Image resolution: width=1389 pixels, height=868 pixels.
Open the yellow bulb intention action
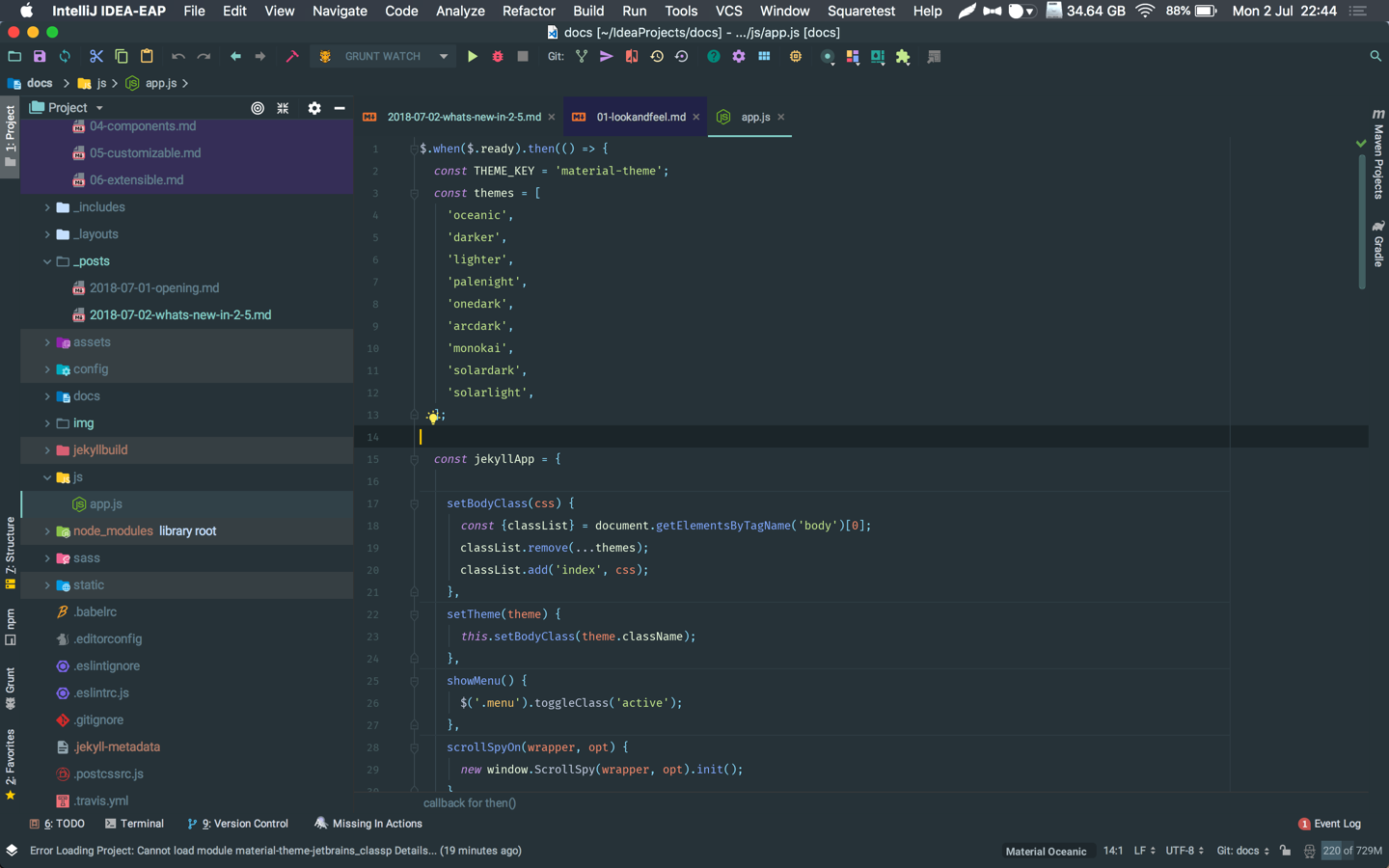(x=431, y=416)
